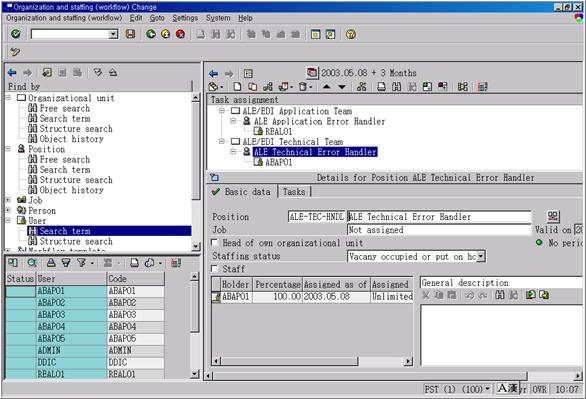Expand the Person node in Find by
This screenshot has width=586, height=399.
8,210
